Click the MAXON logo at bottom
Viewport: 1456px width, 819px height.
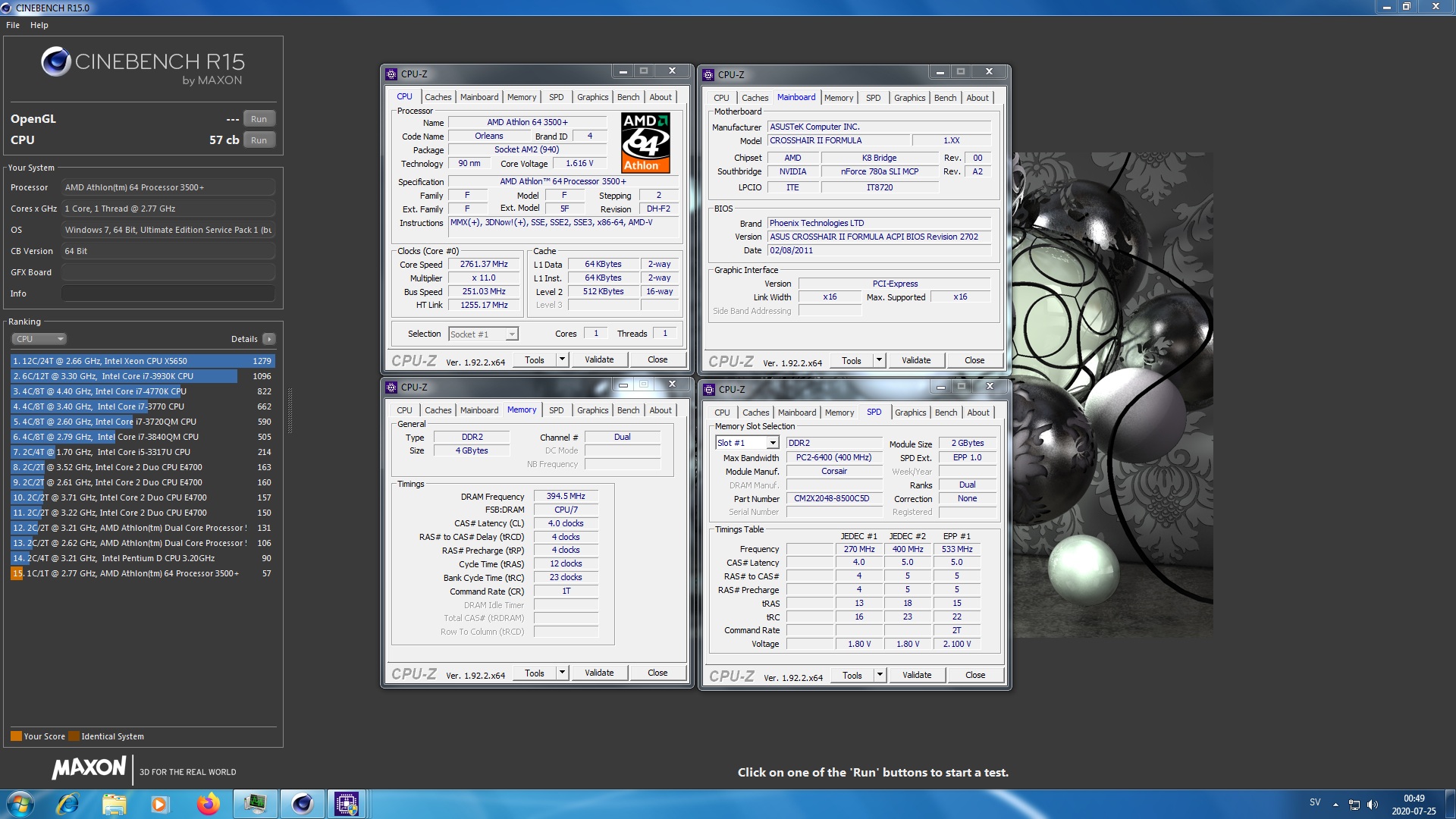click(x=89, y=768)
